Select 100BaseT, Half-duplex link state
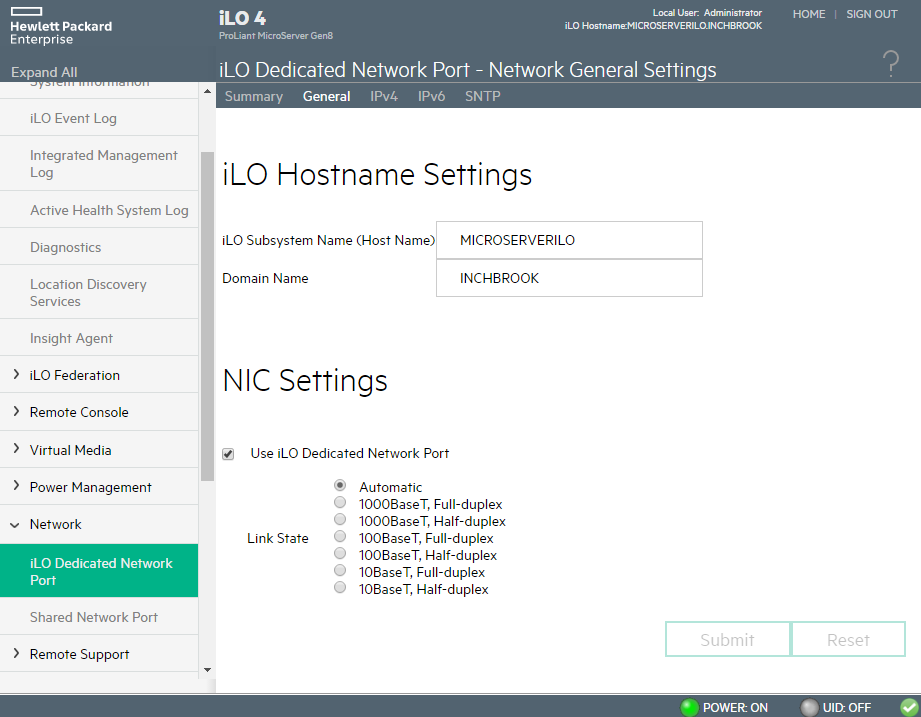The width and height of the screenshot is (921, 717). (x=340, y=554)
